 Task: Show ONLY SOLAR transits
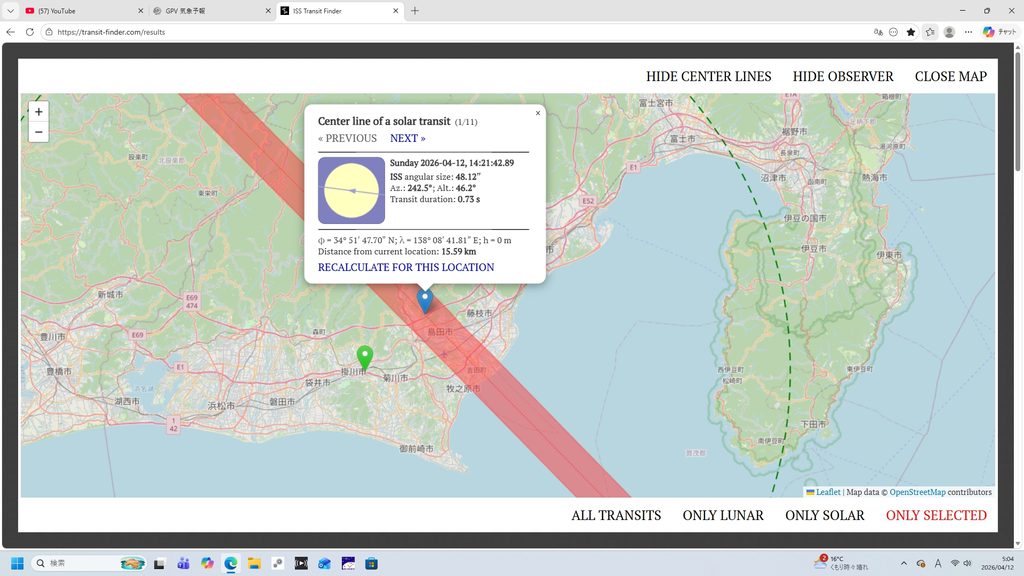pos(825,515)
